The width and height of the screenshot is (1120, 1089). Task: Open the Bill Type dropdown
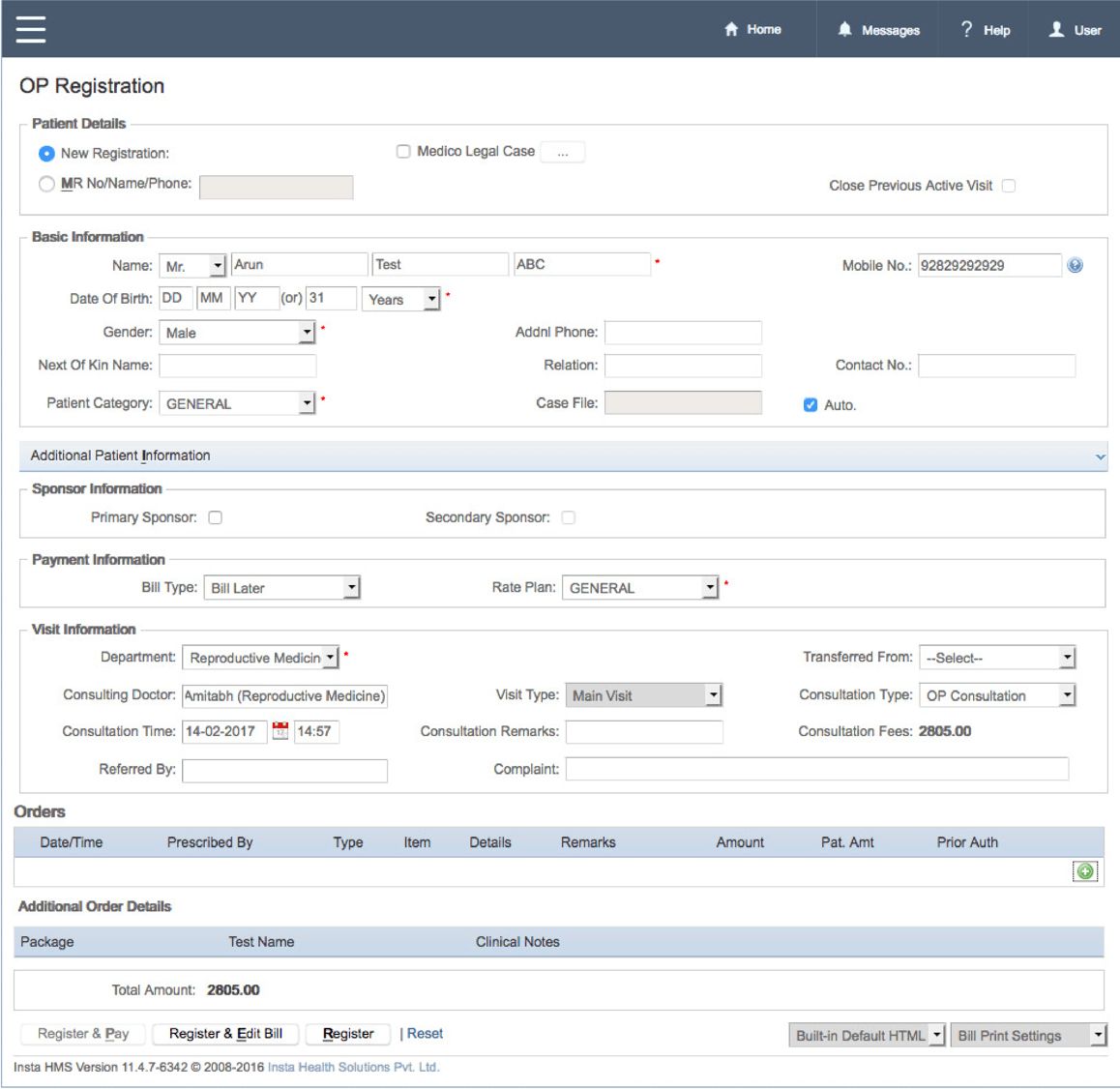coord(281,588)
